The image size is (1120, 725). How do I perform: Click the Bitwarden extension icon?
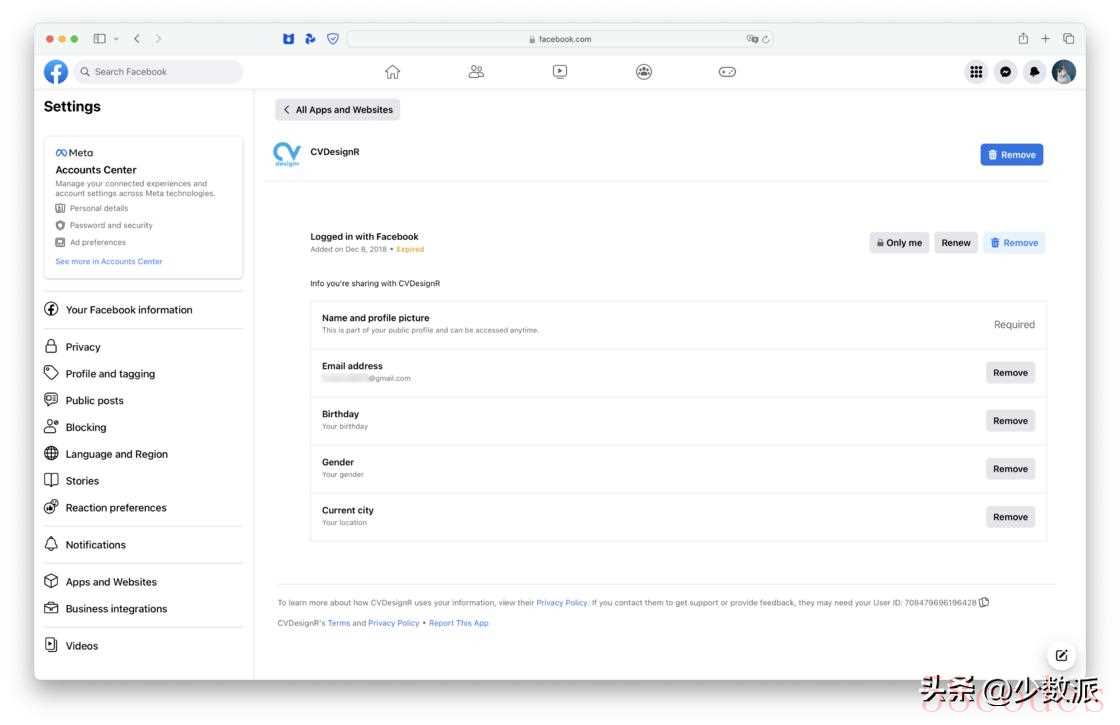pyautogui.click(x=289, y=39)
